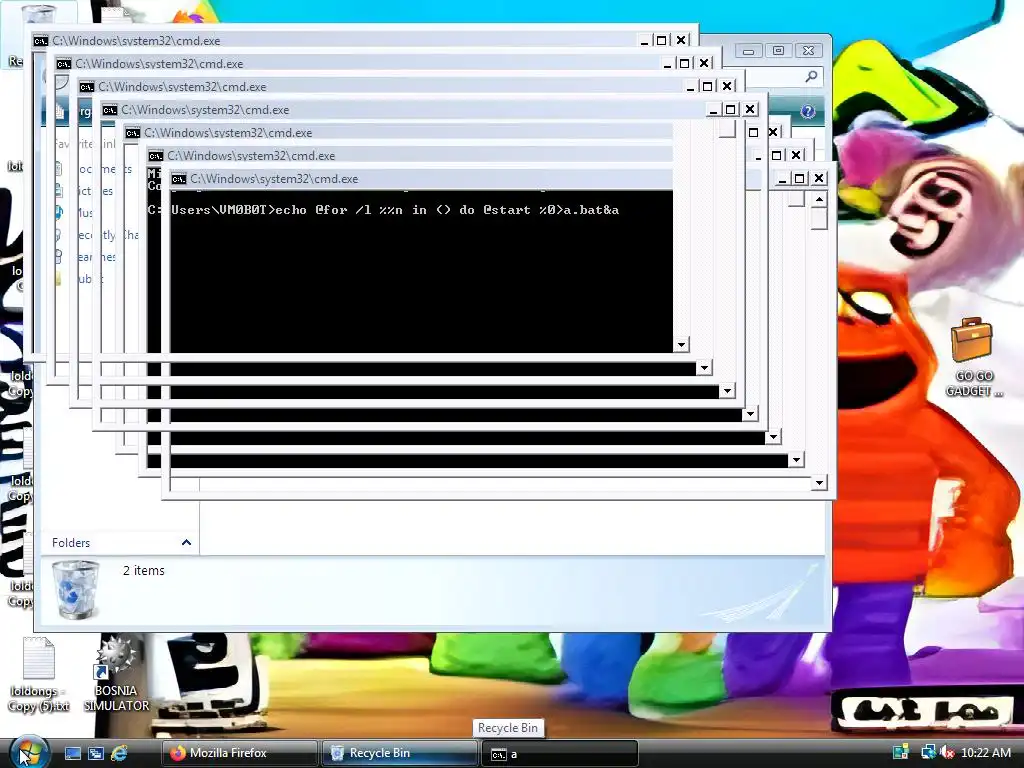Maximize the Recycle Bin explorer window

(x=778, y=51)
